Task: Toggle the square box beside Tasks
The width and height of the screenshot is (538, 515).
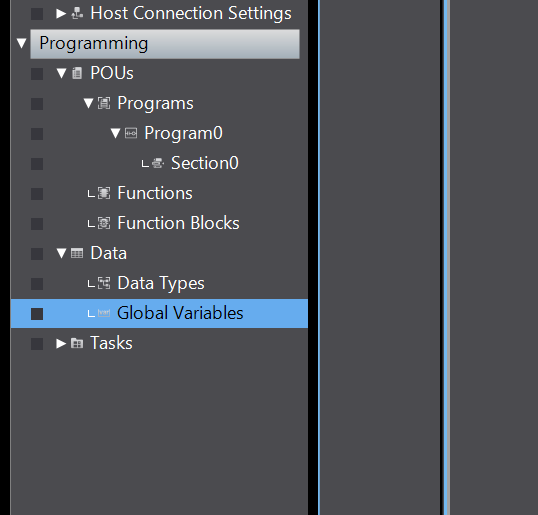Action: tap(37, 344)
